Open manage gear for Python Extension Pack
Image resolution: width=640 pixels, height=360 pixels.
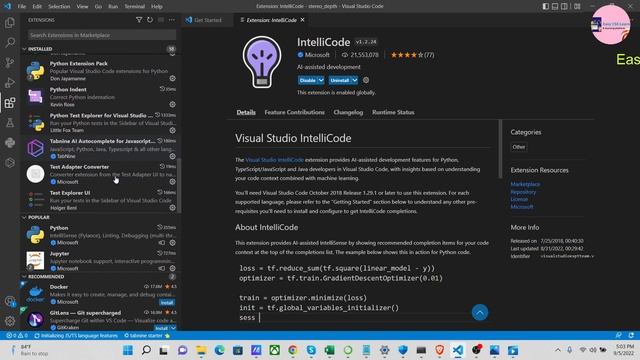coord(173,78)
